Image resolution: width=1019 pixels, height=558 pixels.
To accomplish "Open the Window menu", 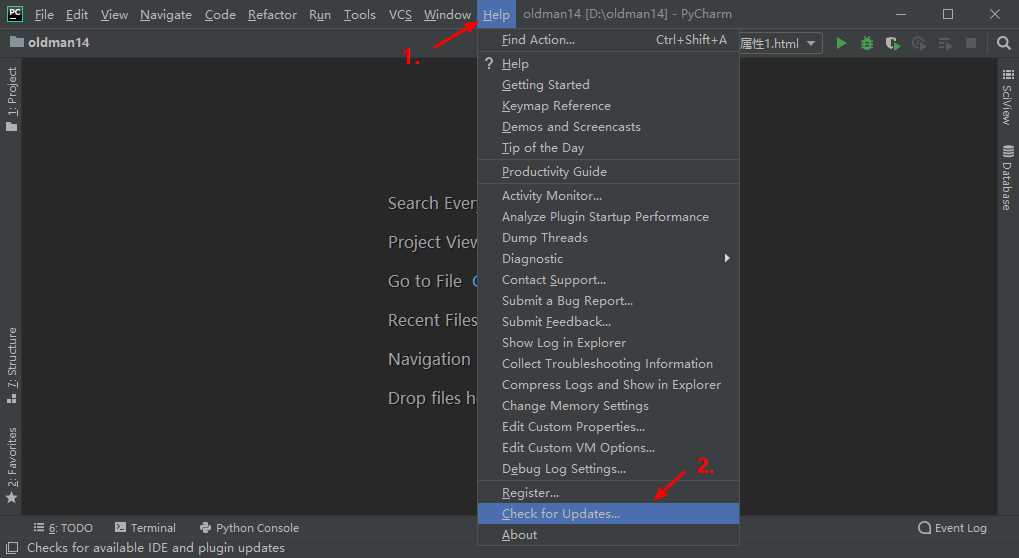I will [x=447, y=14].
